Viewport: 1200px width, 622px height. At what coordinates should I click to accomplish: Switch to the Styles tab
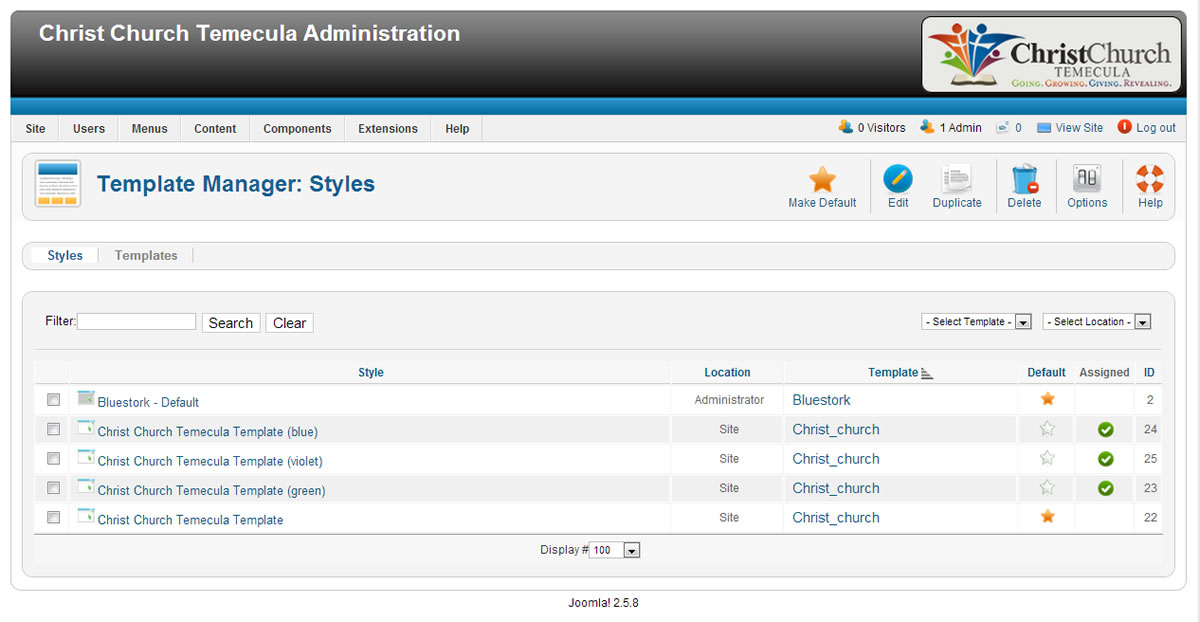[65, 256]
